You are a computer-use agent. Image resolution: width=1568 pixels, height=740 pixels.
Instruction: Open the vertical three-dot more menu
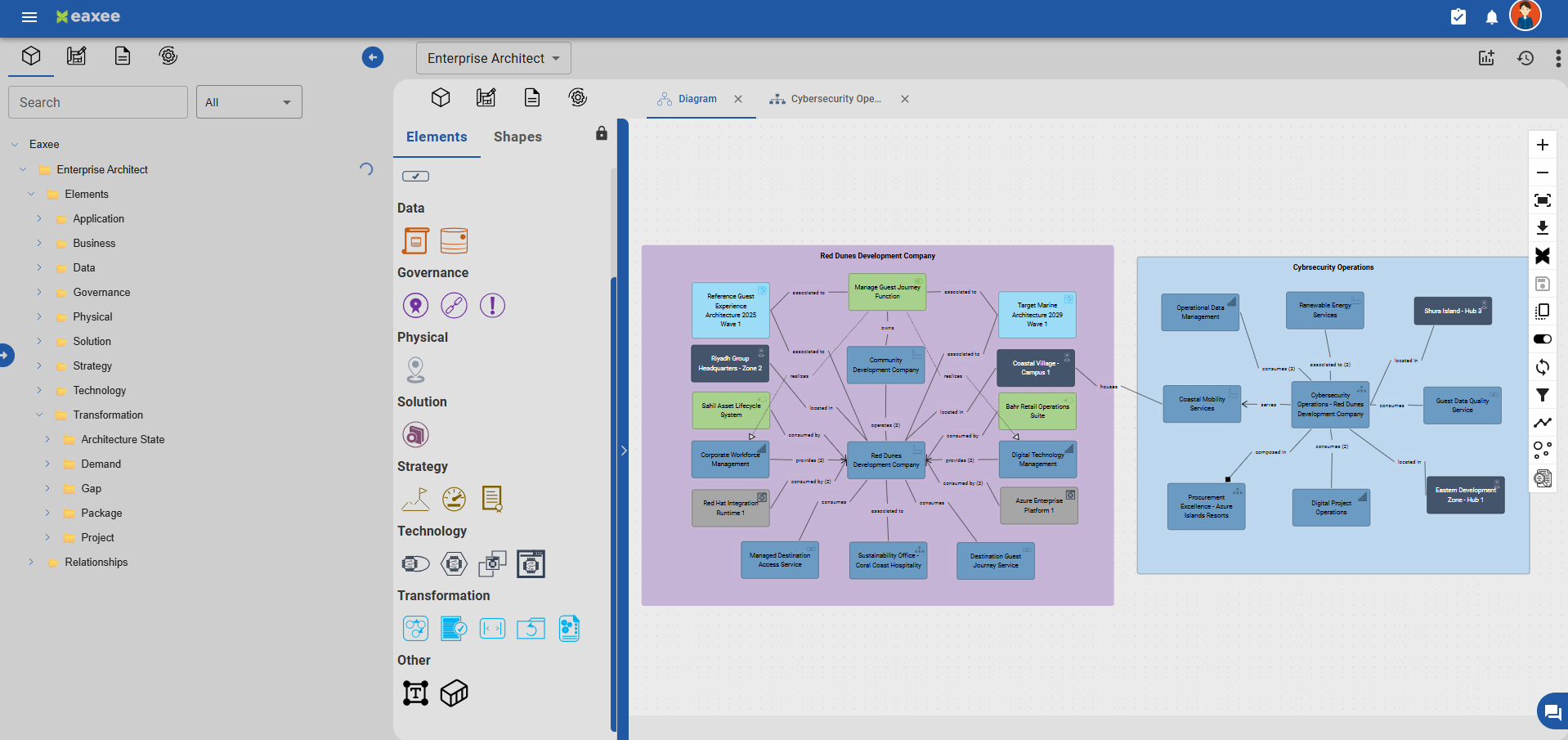click(x=1558, y=58)
